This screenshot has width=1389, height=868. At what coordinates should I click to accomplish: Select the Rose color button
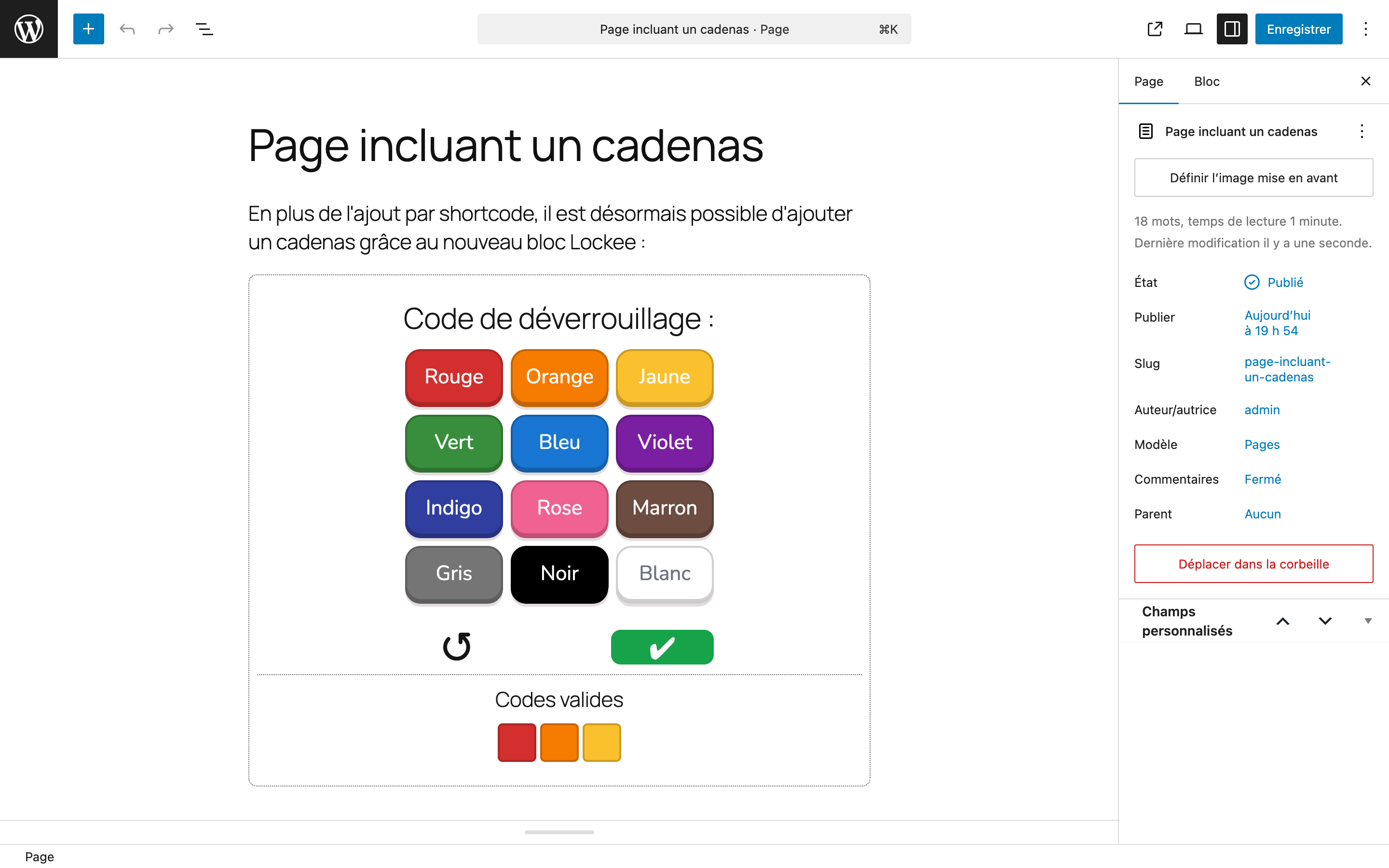(559, 508)
